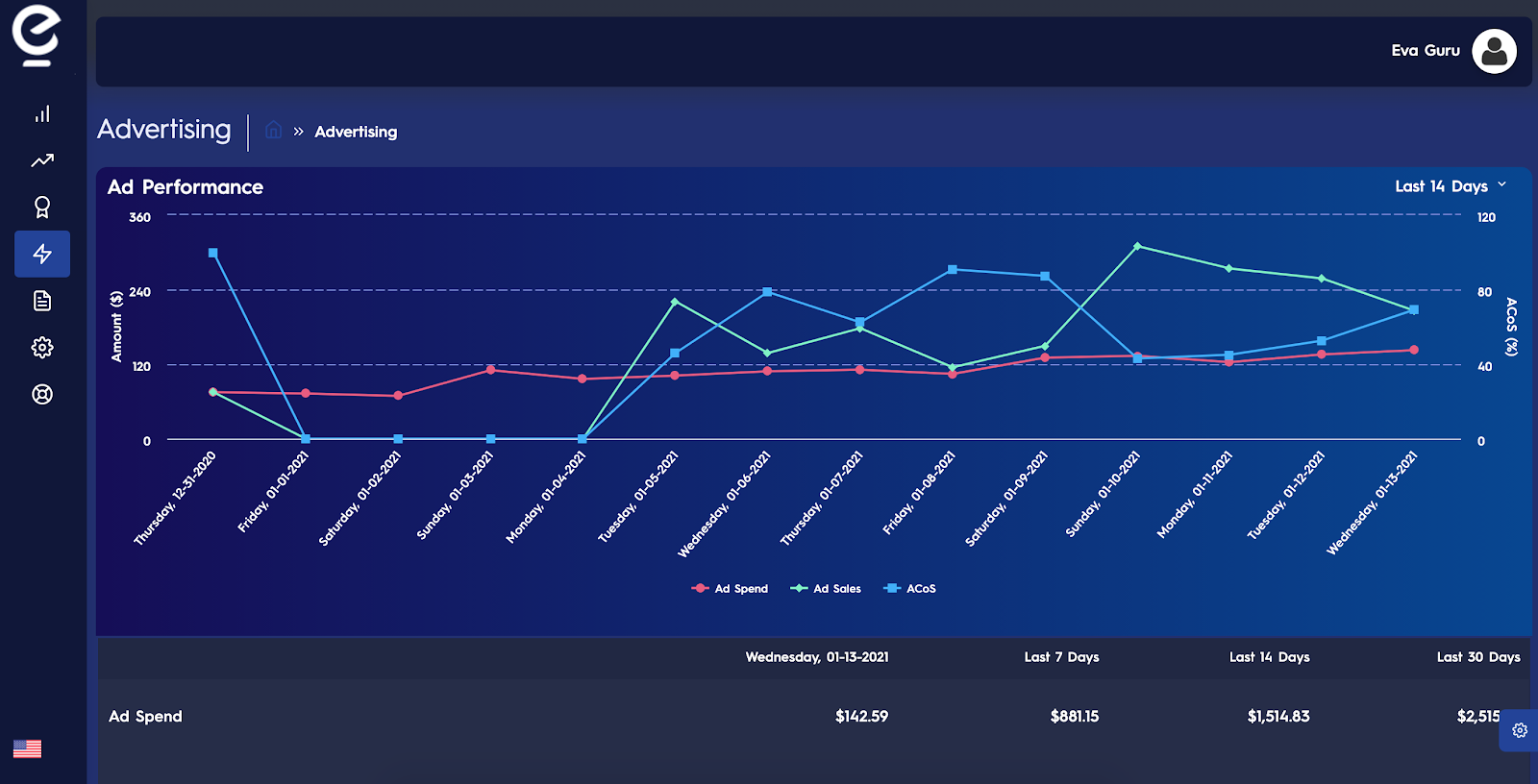Click the ACoS (%) axis title
Image resolution: width=1538 pixels, height=784 pixels.
tap(1511, 327)
